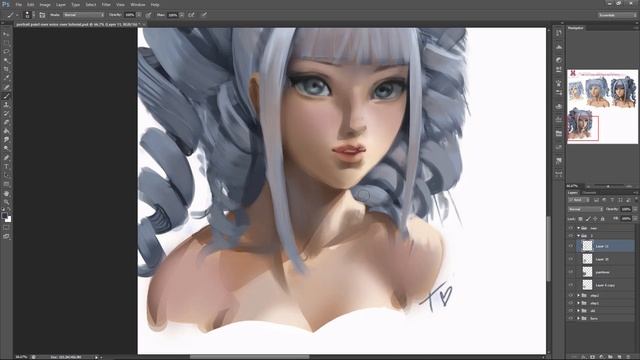Toggle visibility of Layer 11
The image size is (640, 360).
coord(571,246)
